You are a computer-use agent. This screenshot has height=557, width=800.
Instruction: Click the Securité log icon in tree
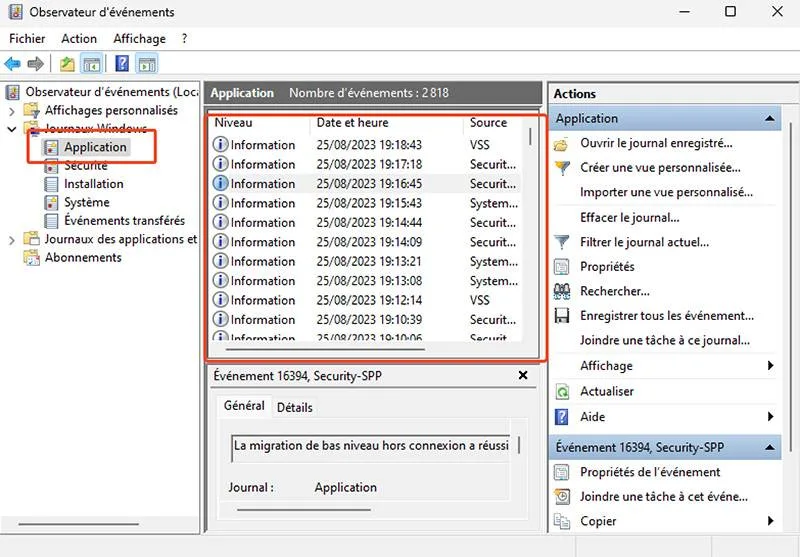51,166
